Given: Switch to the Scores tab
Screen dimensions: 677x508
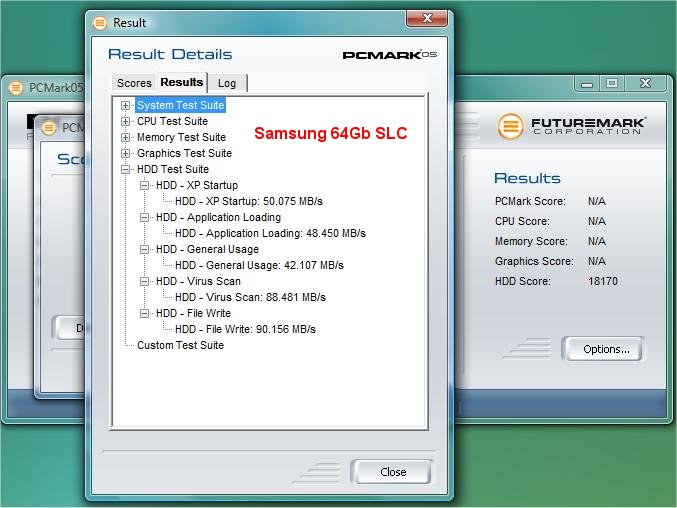Looking at the screenshot, I should coord(134,83).
